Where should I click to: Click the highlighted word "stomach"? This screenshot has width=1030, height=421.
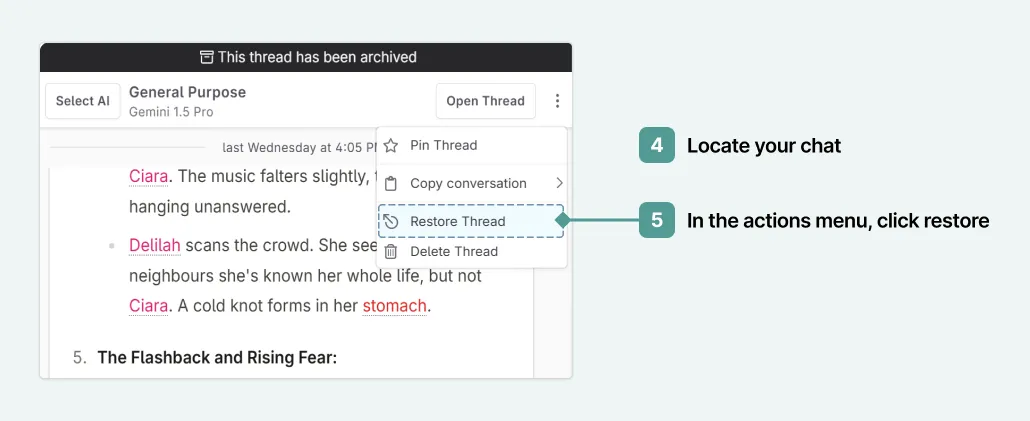click(394, 306)
